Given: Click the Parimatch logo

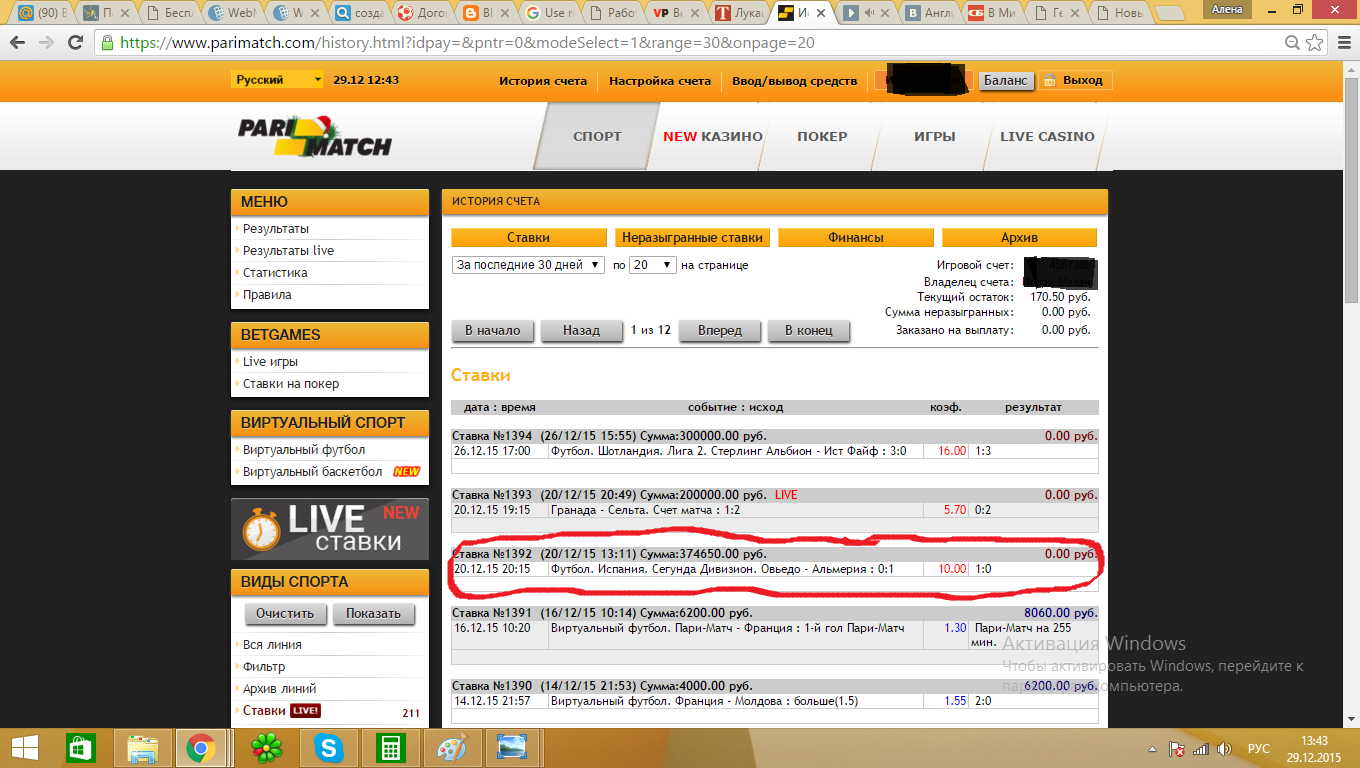Looking at the screenshot, I should (314, 136).
